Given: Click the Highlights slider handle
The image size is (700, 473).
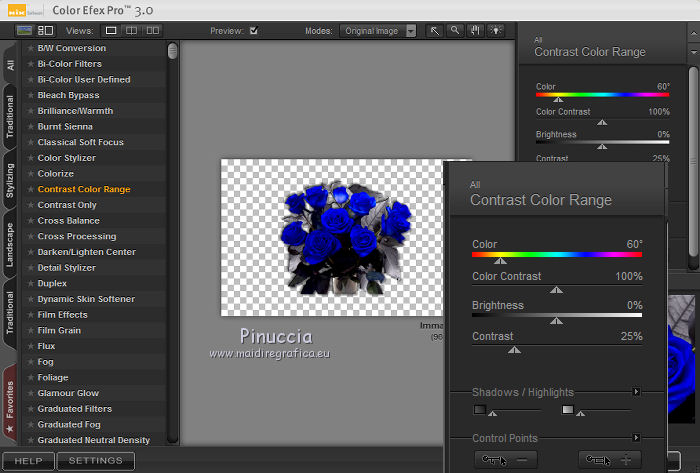Looking at the screenshot, I should pos(580,414).
